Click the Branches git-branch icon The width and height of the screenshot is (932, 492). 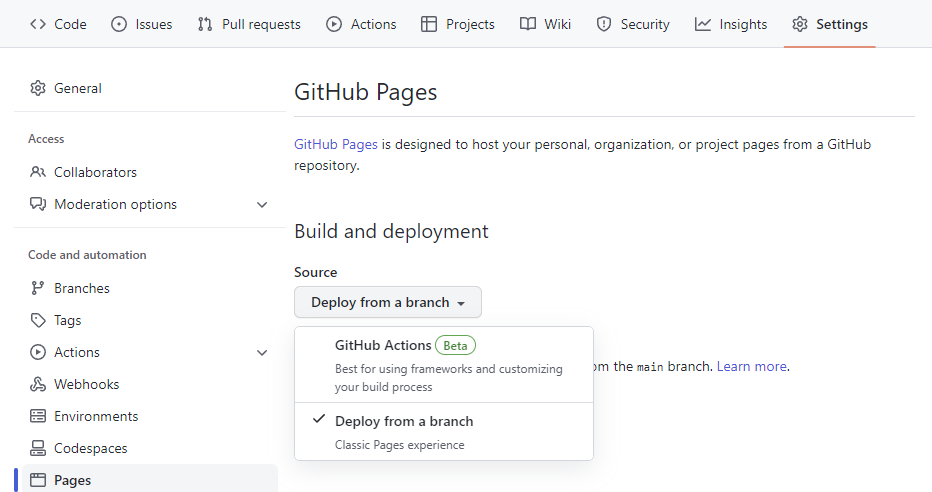[x=38, y=288]
